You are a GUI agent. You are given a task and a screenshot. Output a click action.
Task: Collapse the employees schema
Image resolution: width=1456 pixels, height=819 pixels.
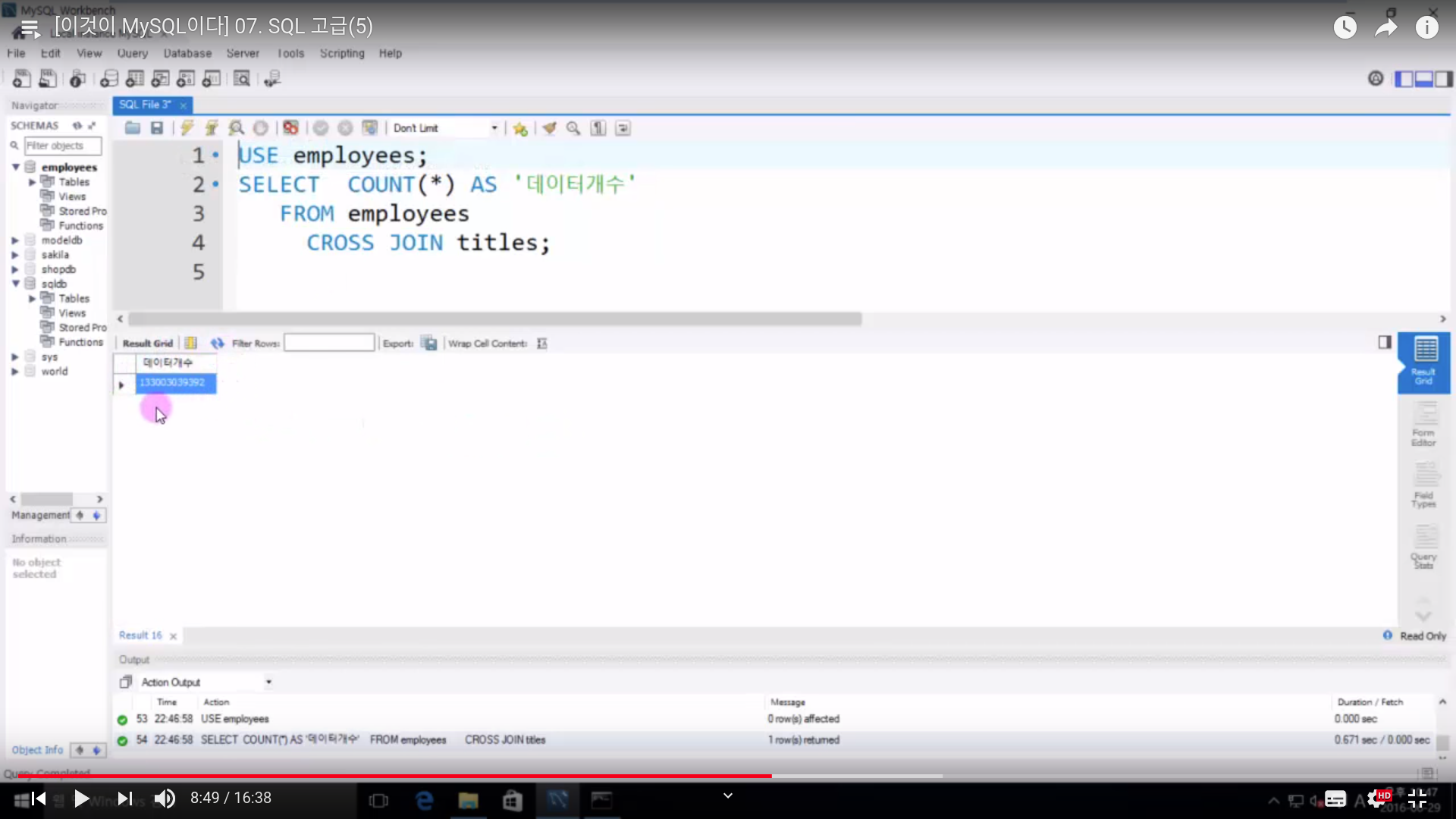pyautogui.click(x=15, y=167)
